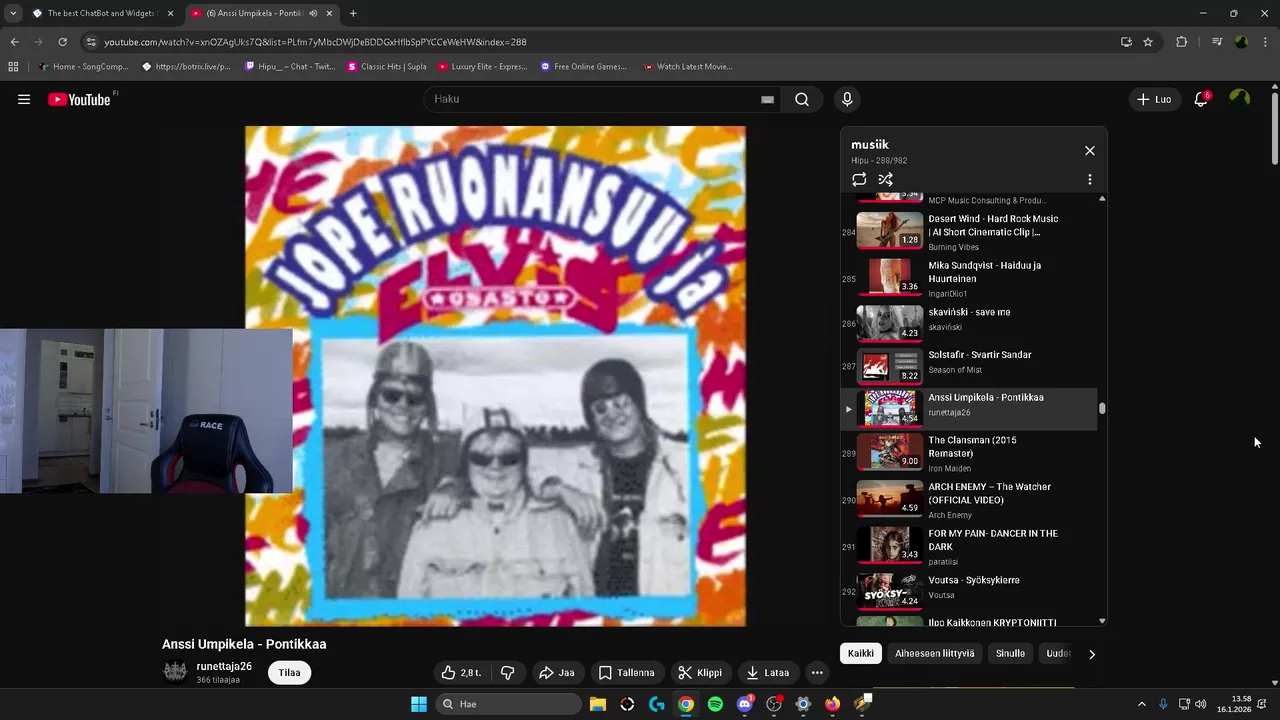1280x720 pixels.
Task: Open Luxury Elite bookmark
Action: click(482, 67)
